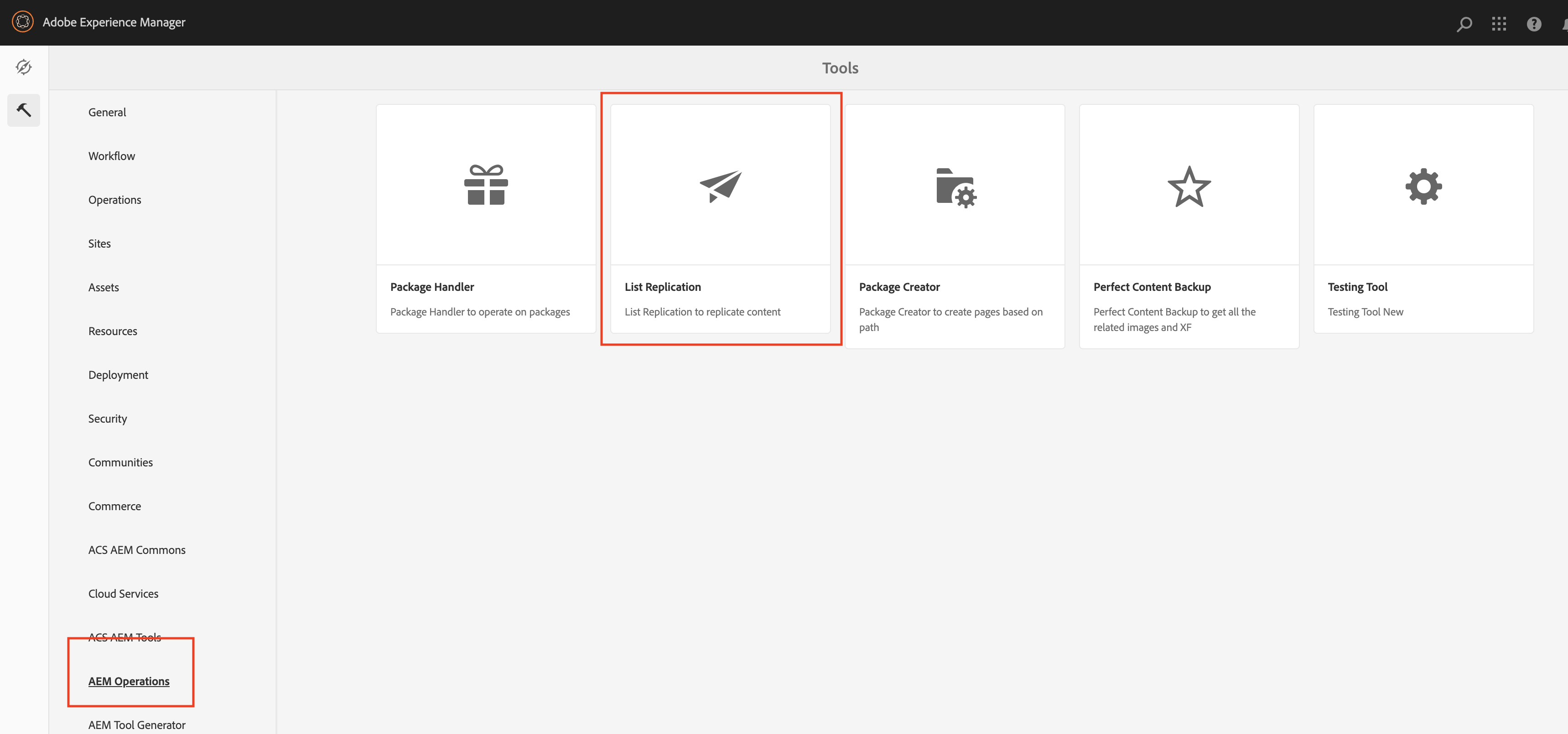Click the Package Handler card title

(x=431, y=287)
